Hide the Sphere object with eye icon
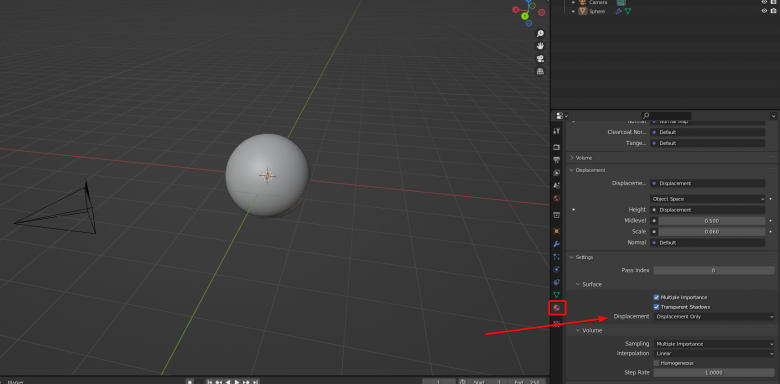 pyautogui.click(x=765, y=11)
